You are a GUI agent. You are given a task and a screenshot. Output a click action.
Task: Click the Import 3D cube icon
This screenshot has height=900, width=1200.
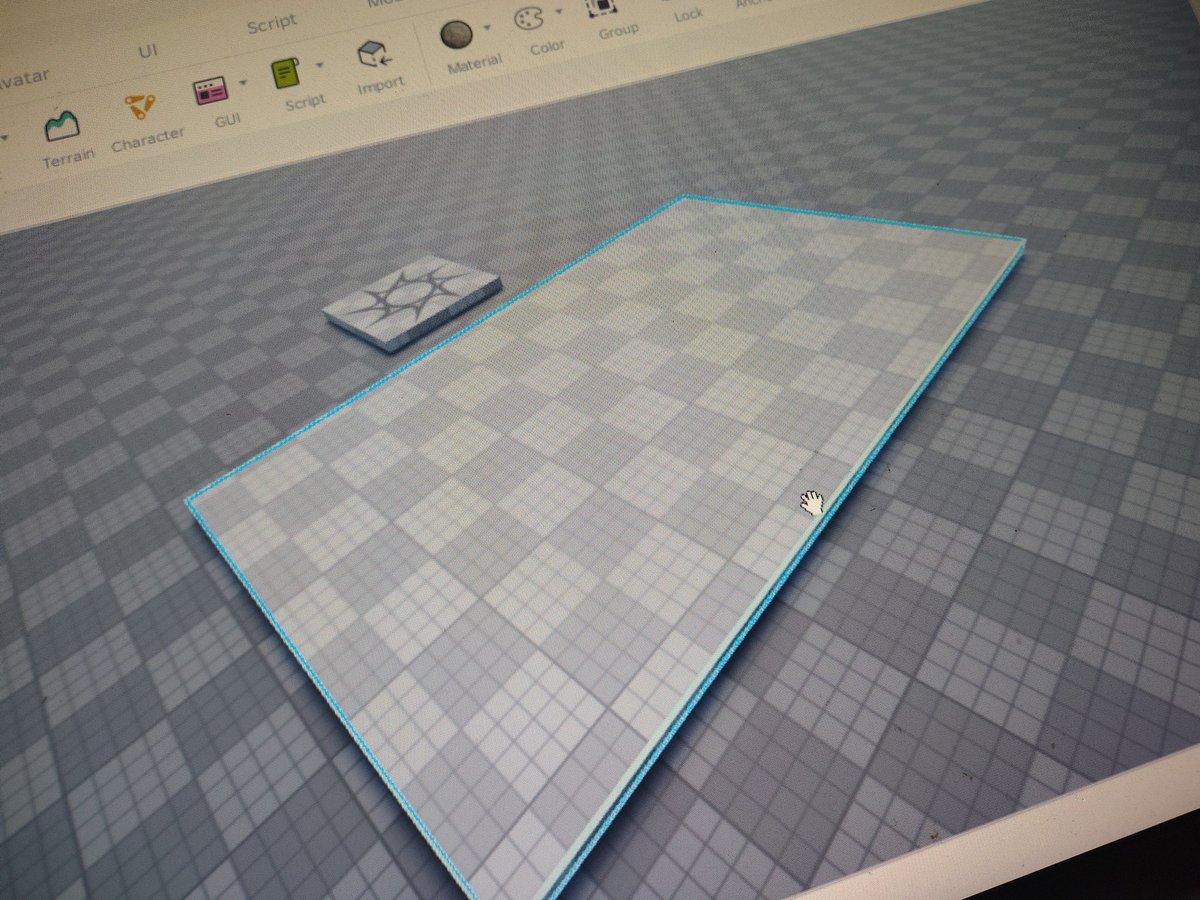(374, 56)
